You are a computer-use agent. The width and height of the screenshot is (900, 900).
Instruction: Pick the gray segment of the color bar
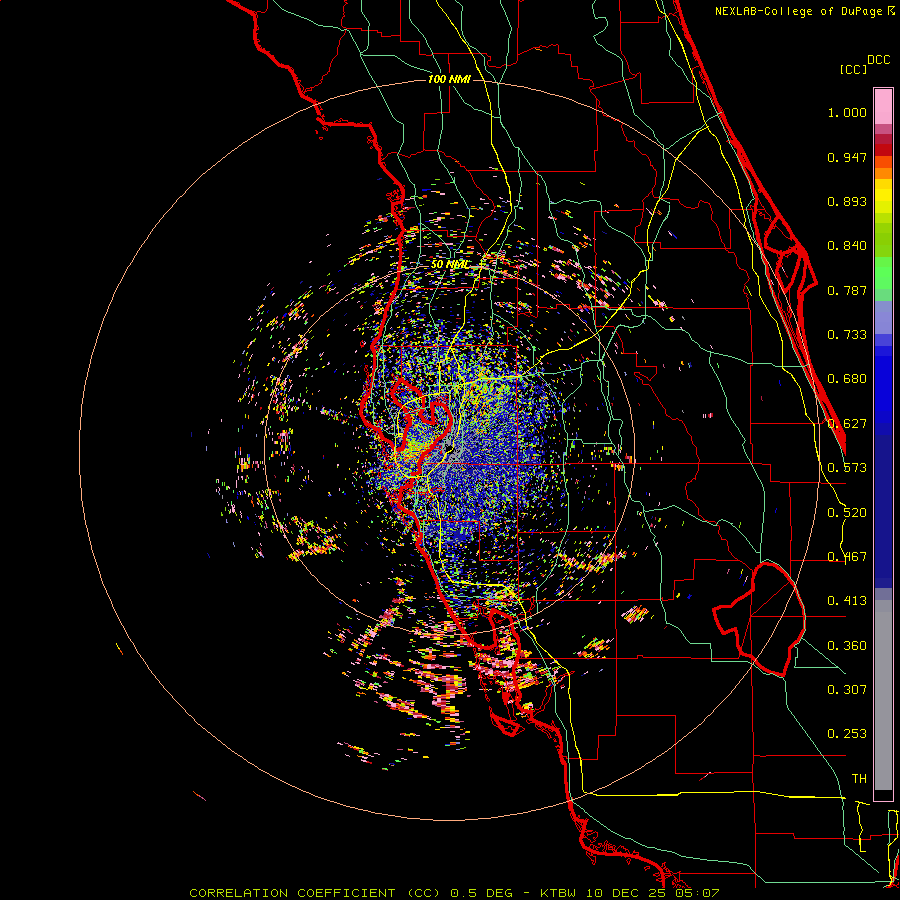(883, 695)
